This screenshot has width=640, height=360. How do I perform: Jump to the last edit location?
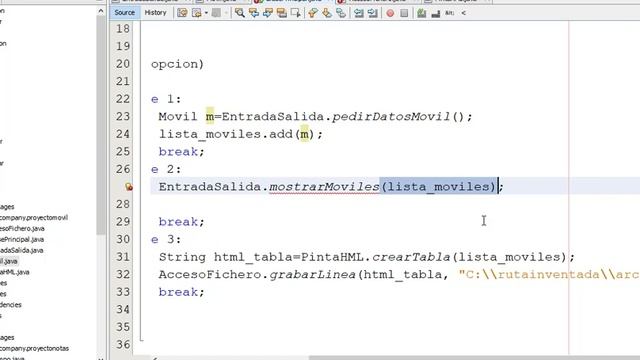coord(182,13)
